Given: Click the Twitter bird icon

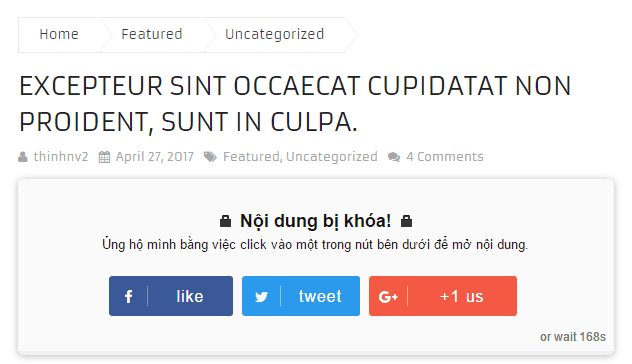Looking at the screenshot, I should pos(261,297).
